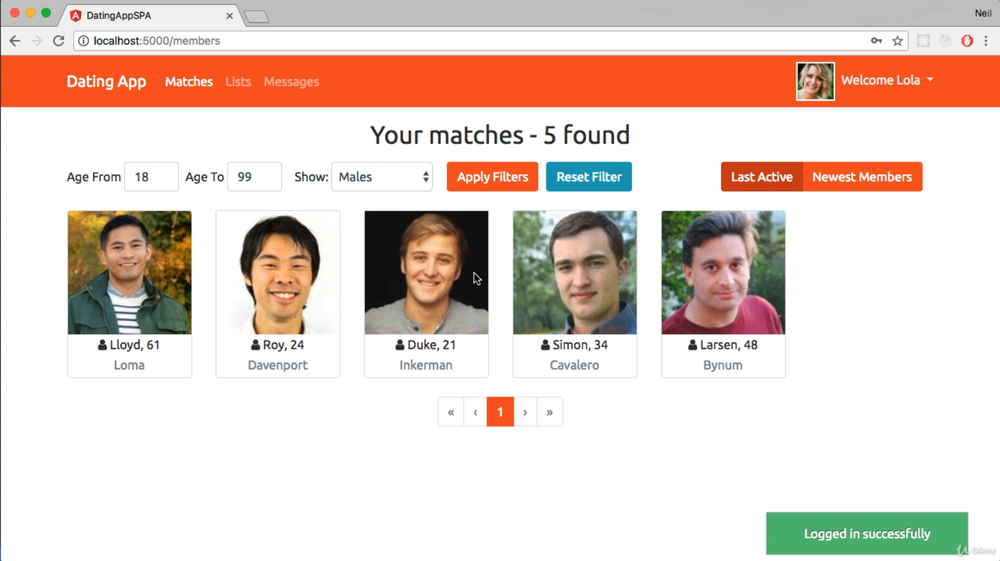Open the Show gender dropdown
The height and width of the screenshot is (561, 1000).
pyautogui.click(x=382, y=177)
